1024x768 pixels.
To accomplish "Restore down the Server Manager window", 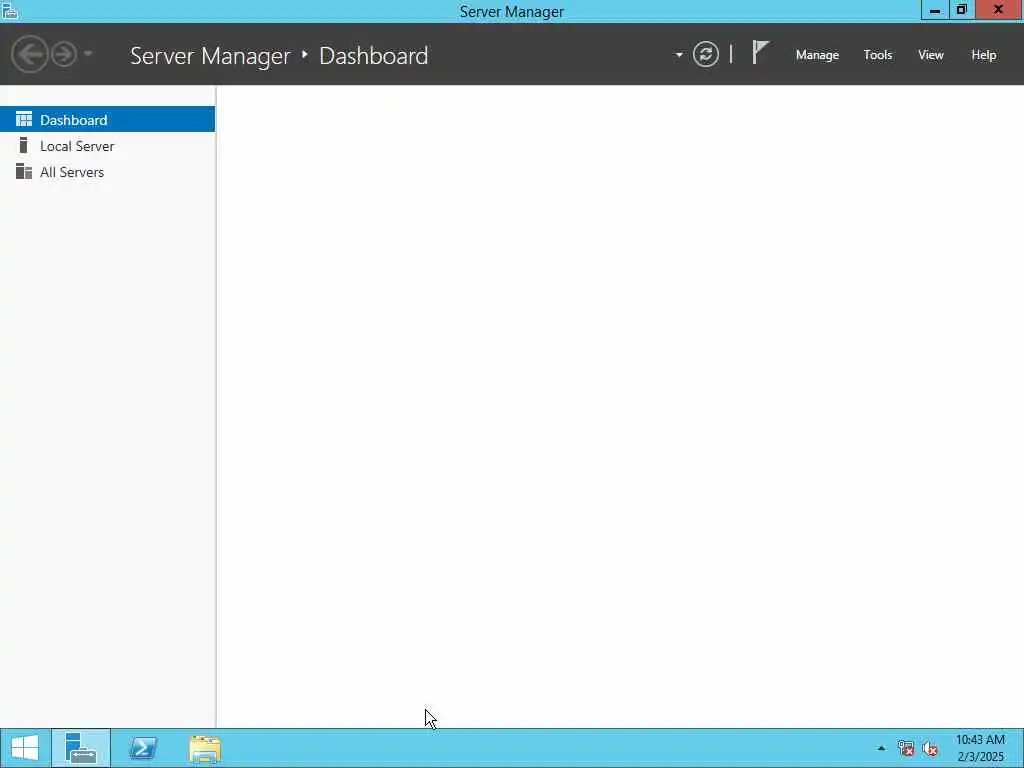I will tap(961, 10).
